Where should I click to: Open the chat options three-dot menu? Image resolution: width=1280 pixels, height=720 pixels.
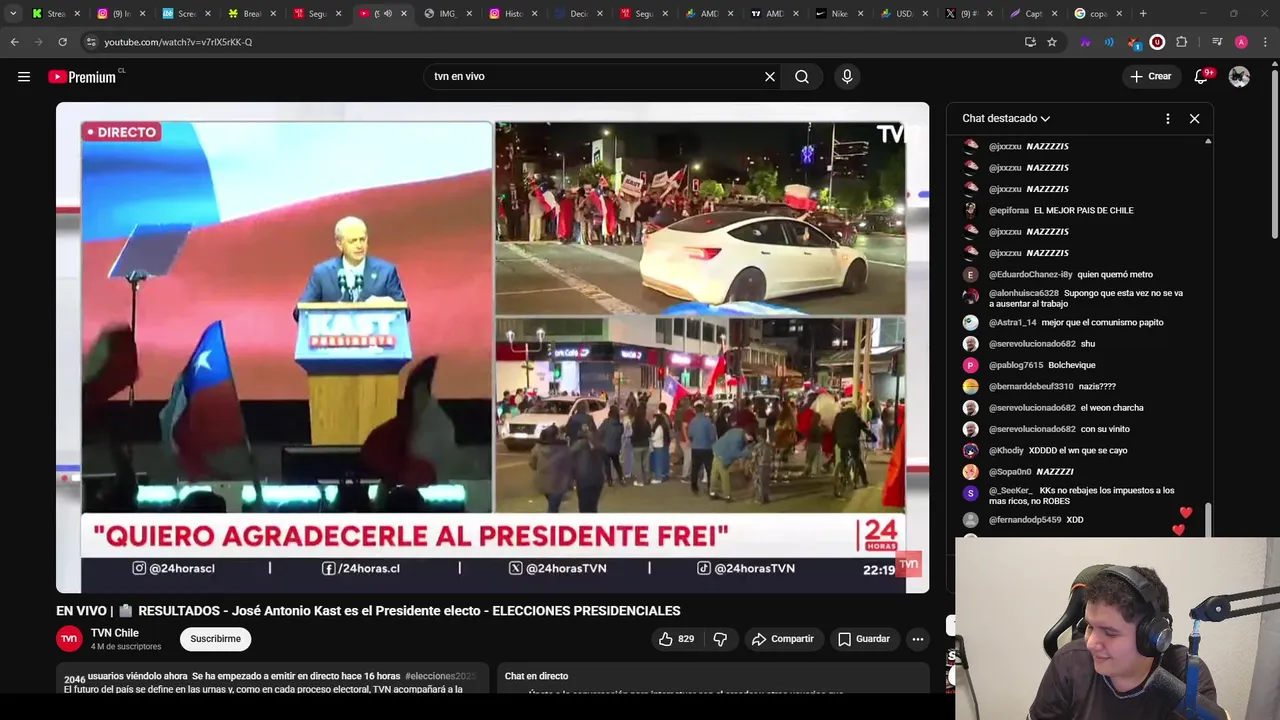1167,118
